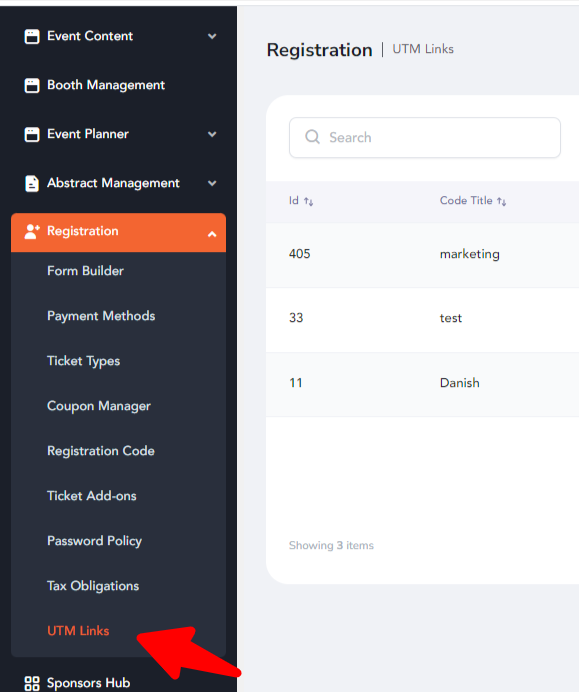Image resolution: width=579 pixels, height=692 pixels.
Task: Click the Booth Management calendar icon
Action: tap(32, 85)
